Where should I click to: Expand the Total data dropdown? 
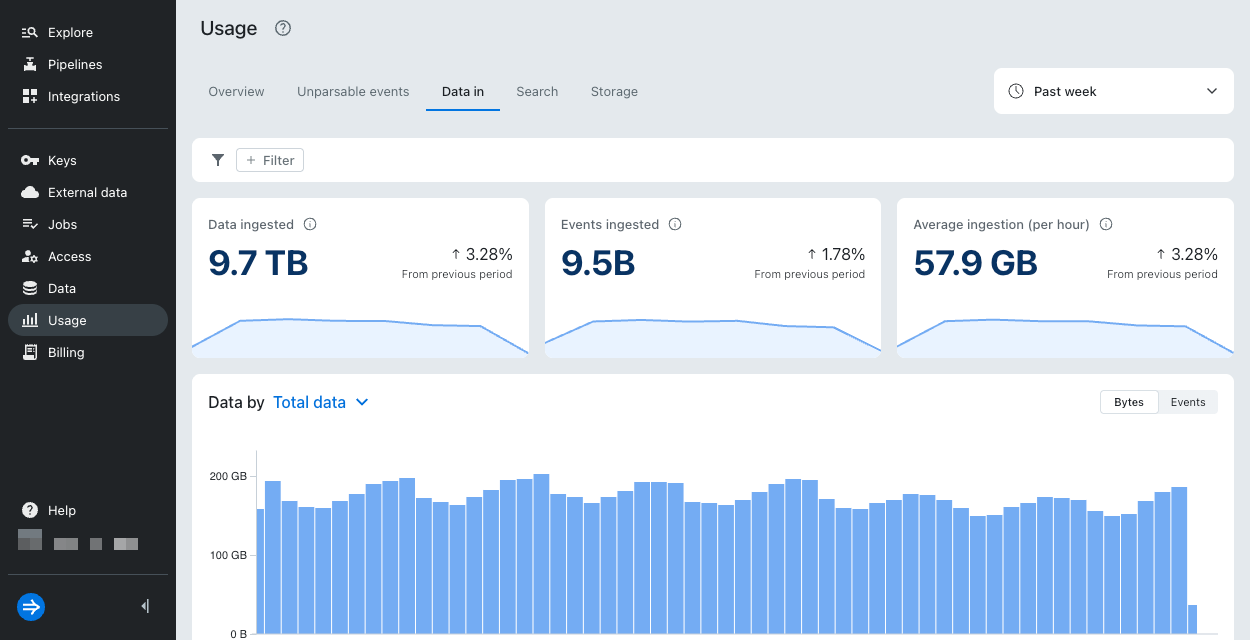tap(321, 402)
